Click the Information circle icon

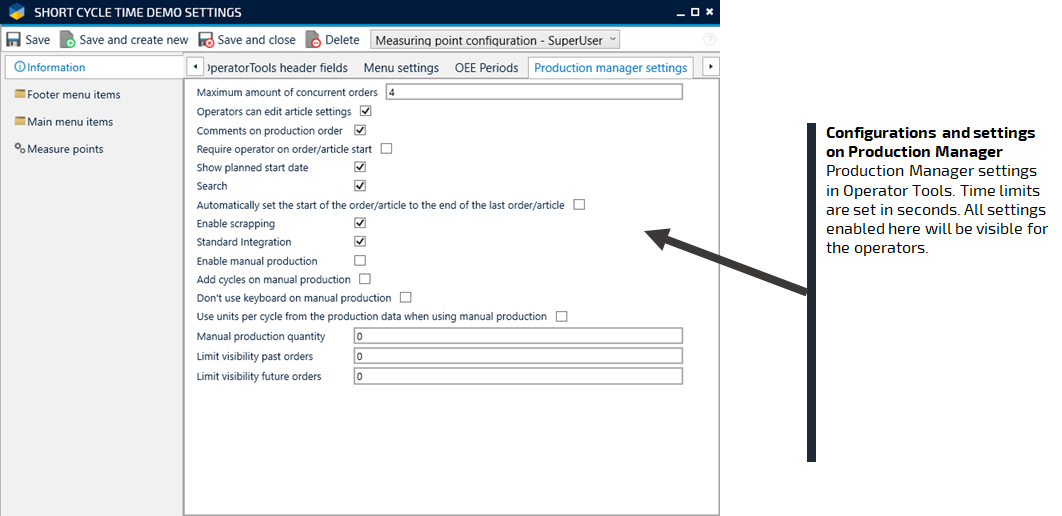20,68
